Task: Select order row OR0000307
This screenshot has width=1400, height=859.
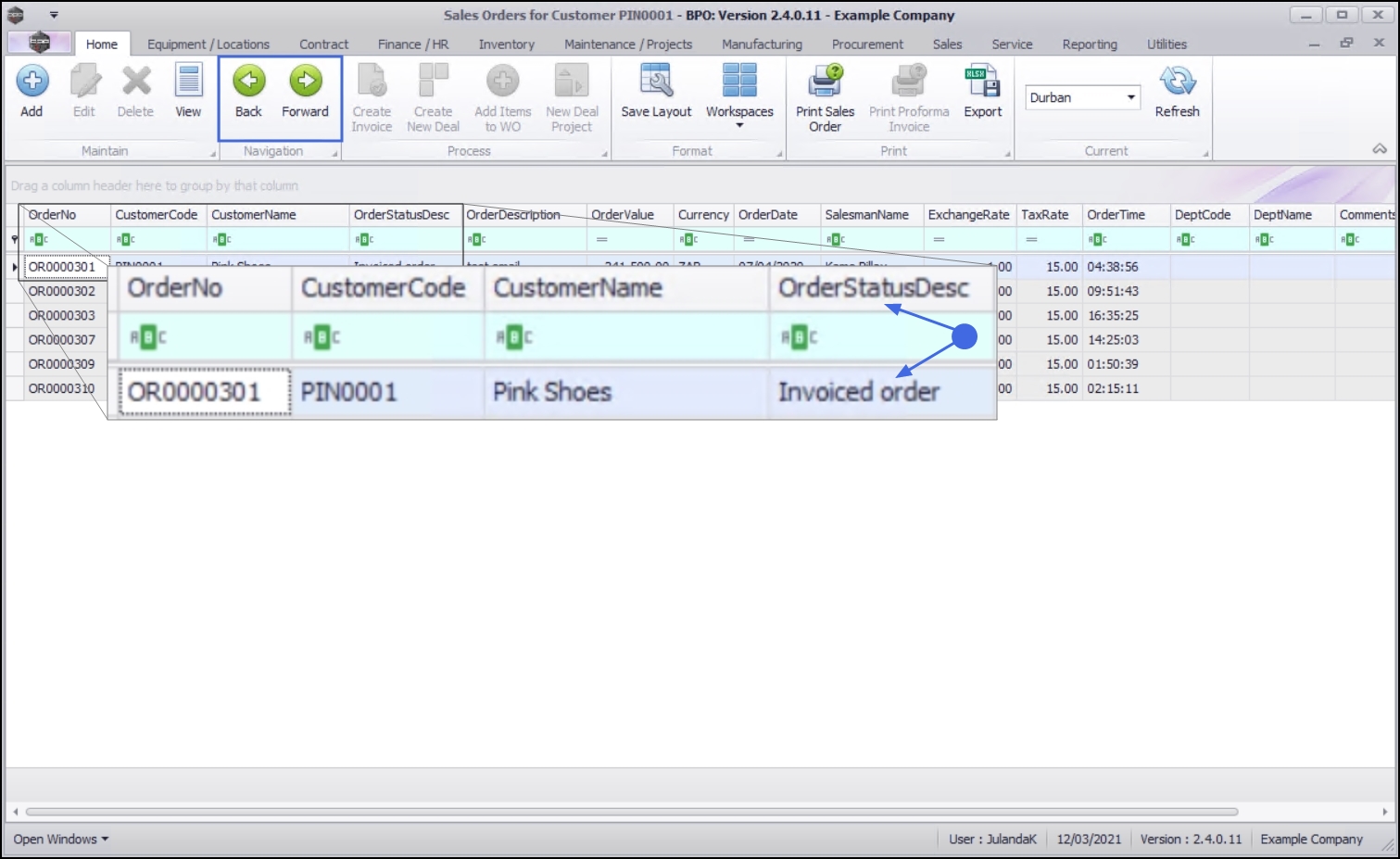Action: pyautogui.click(x=62, y=340)
